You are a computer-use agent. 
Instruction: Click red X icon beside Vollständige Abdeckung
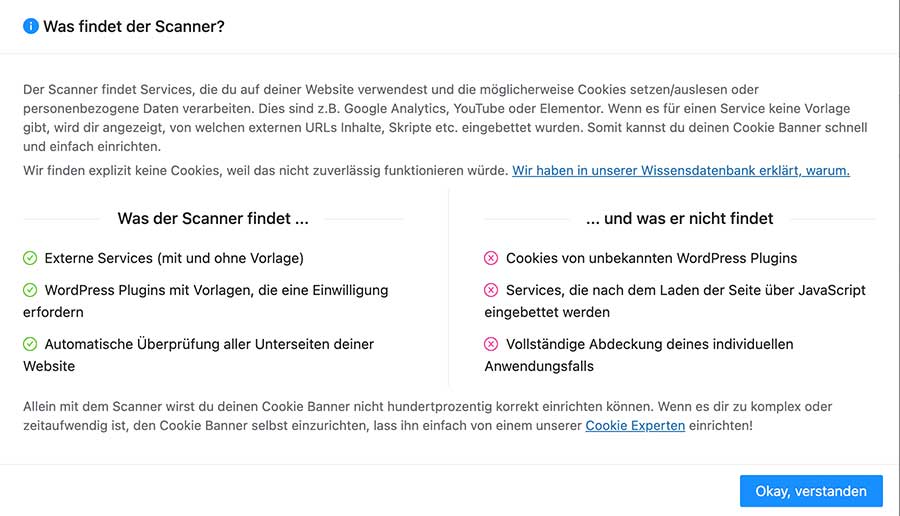(491, 344)
